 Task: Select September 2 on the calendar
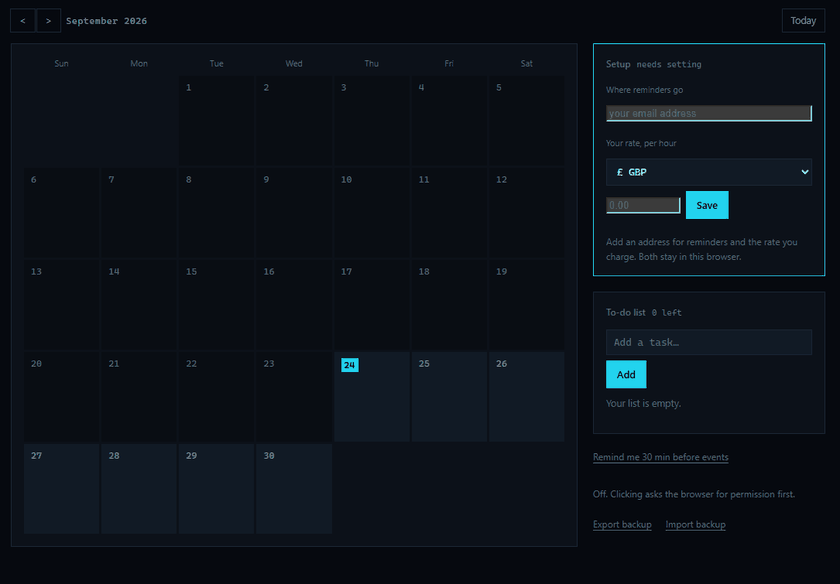pyautogui.click(x=294, y=121)
